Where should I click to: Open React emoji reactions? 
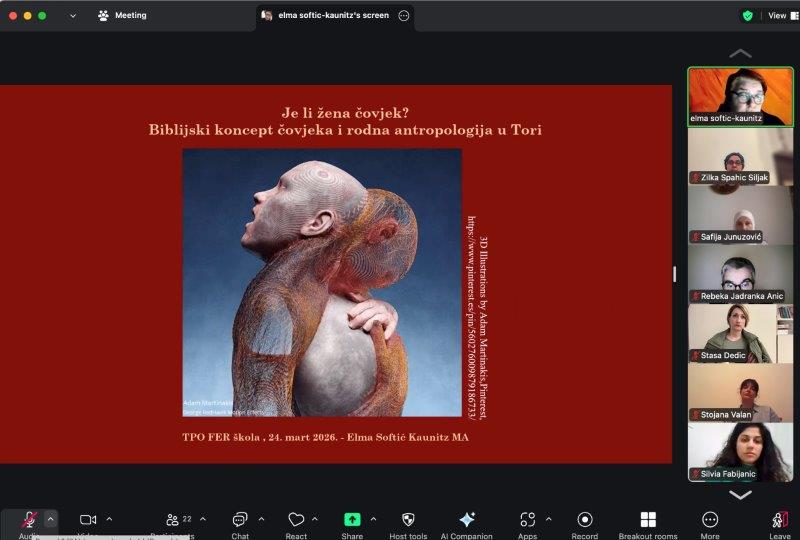click(296, 520)
